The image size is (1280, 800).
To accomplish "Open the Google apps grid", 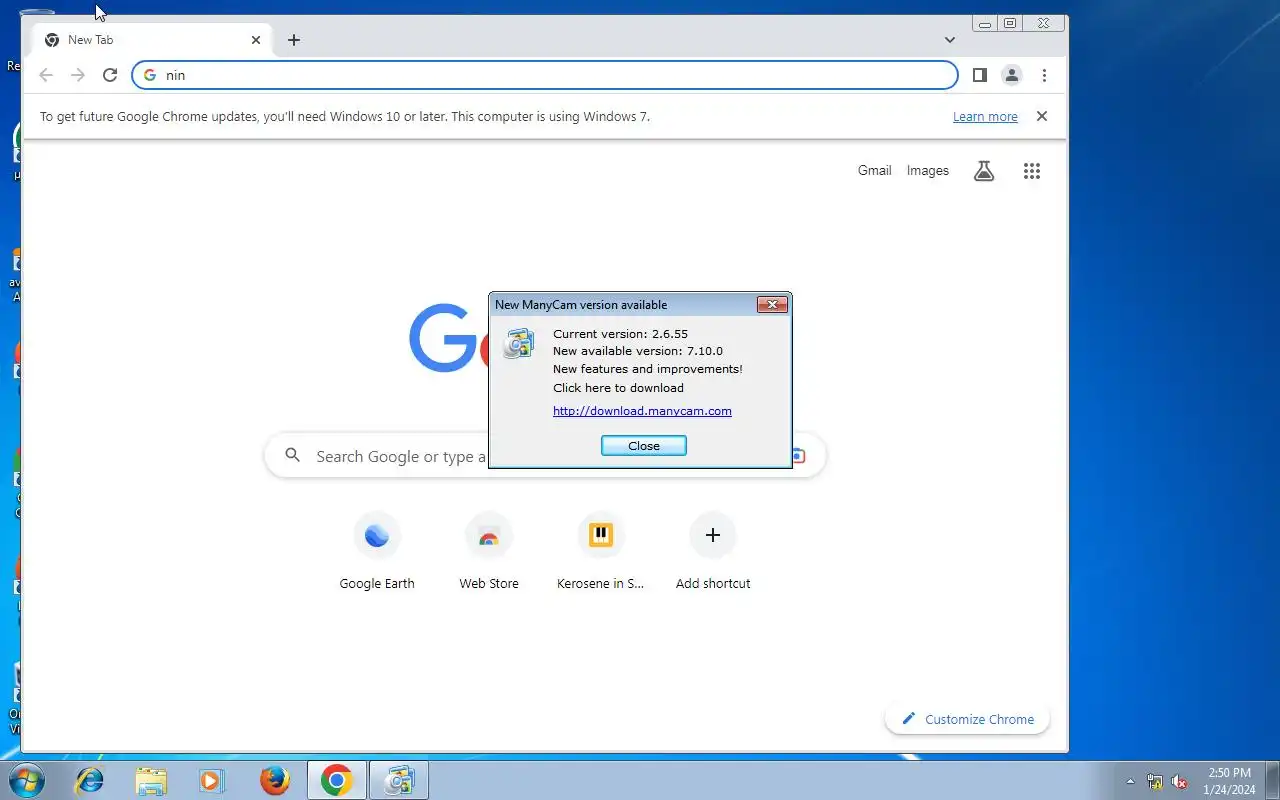I will click(x=1032, y=171).
